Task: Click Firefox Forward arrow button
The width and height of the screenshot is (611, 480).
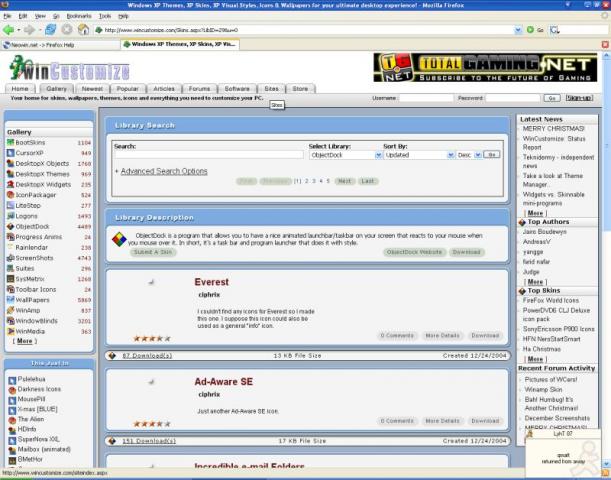Action: 29,30
